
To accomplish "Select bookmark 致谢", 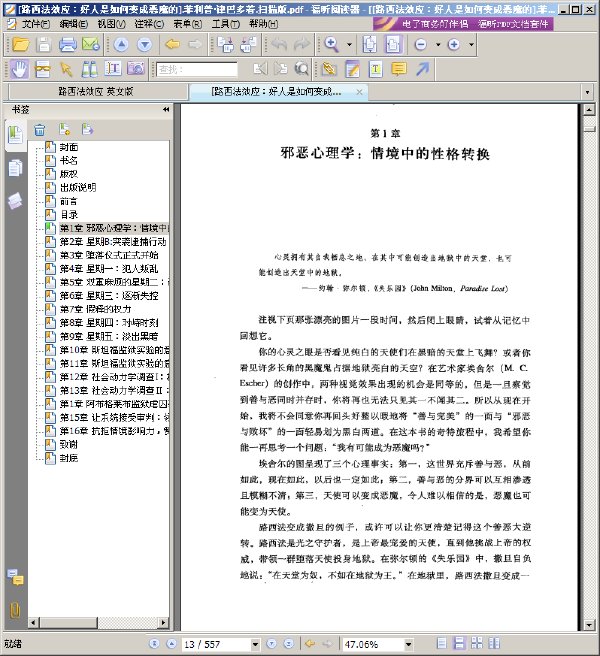I will (x=69, y=444).
